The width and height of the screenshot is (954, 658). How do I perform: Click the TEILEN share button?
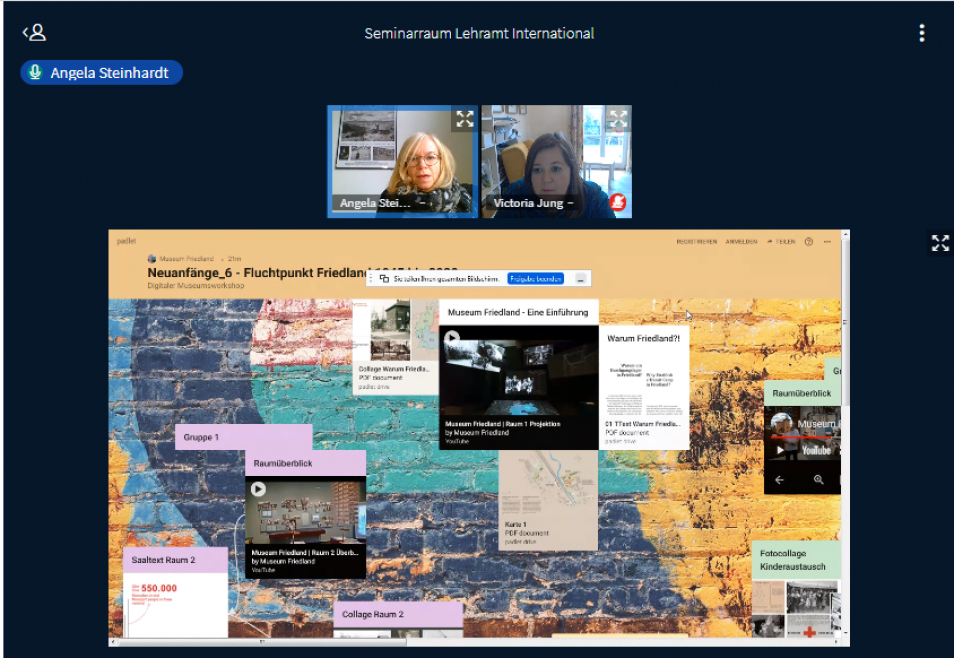click(781, 242)
